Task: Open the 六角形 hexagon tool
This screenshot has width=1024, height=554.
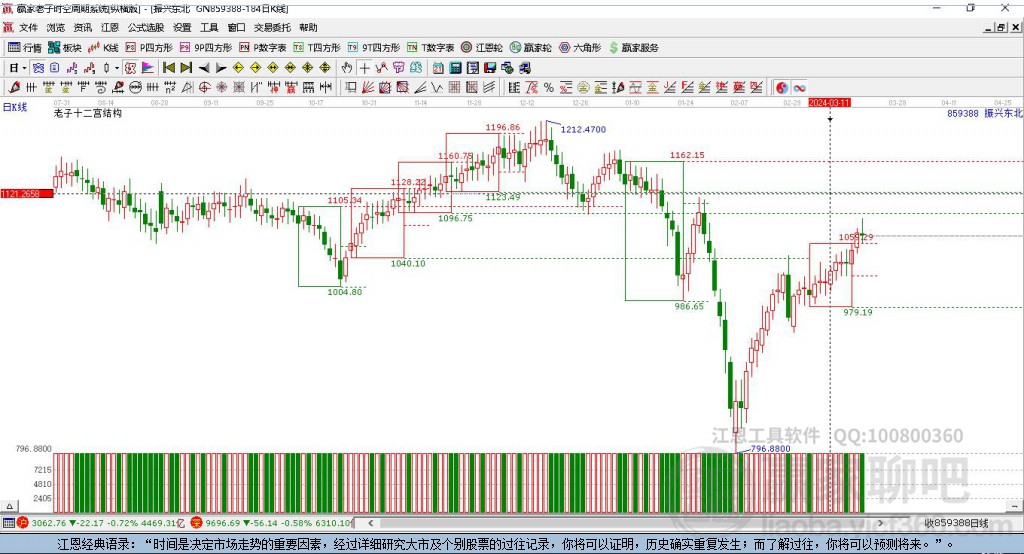Action: (580, 48)
